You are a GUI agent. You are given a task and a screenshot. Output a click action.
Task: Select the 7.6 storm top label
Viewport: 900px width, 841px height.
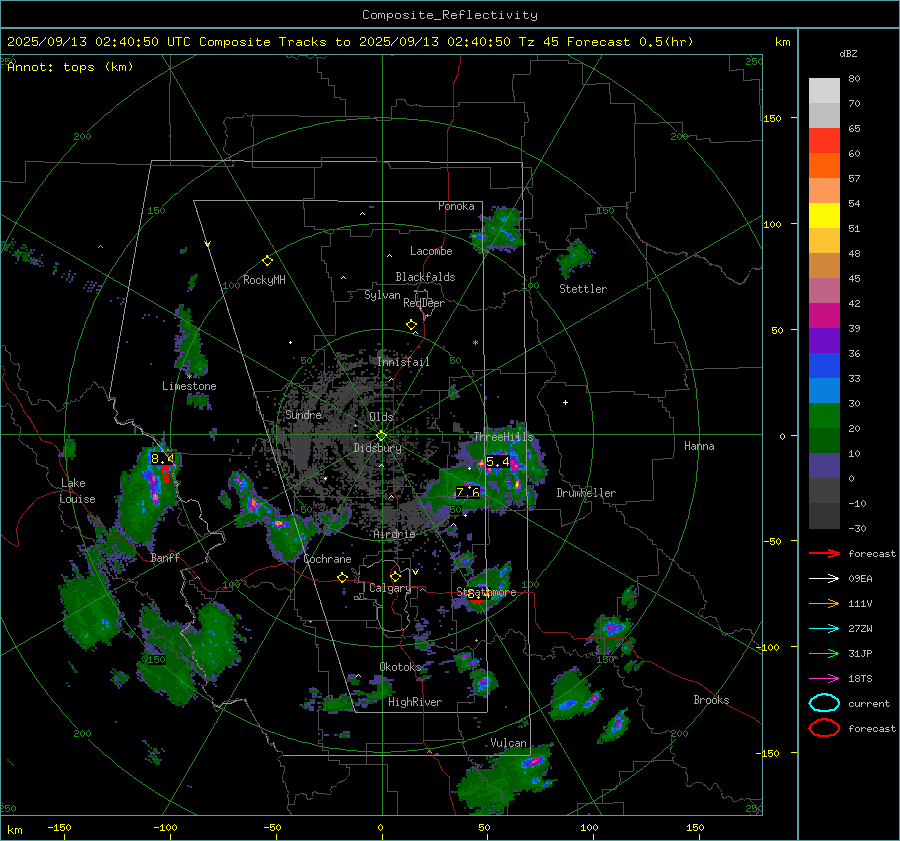point(468,492)
